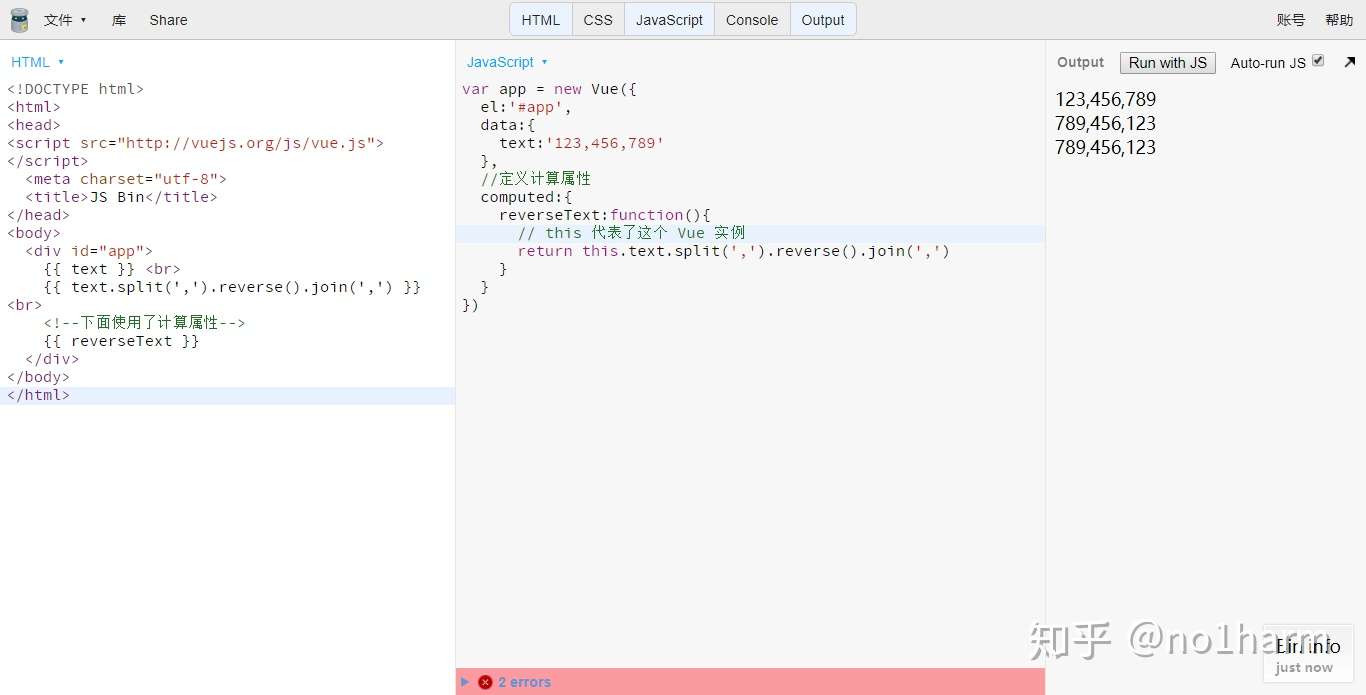Open the 账号 account link

(x=1291, y=20)
